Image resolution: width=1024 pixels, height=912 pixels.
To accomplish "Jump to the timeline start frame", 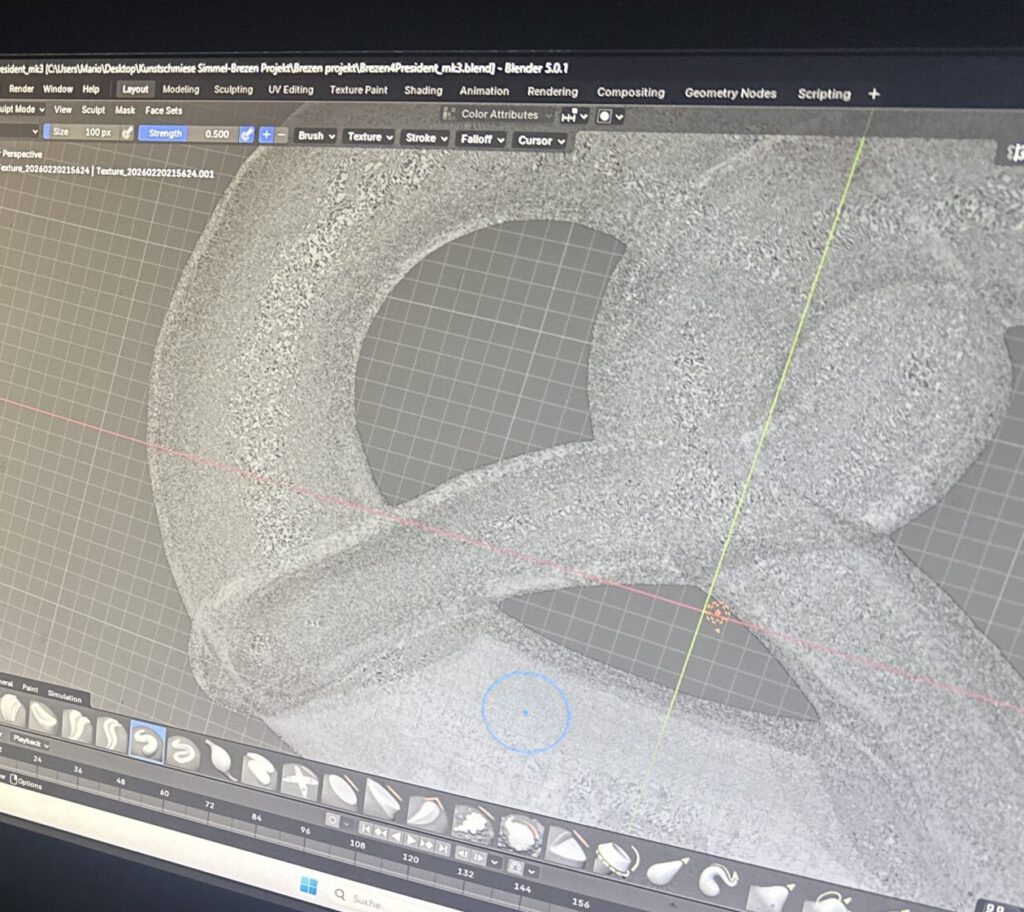I will 365,829.
